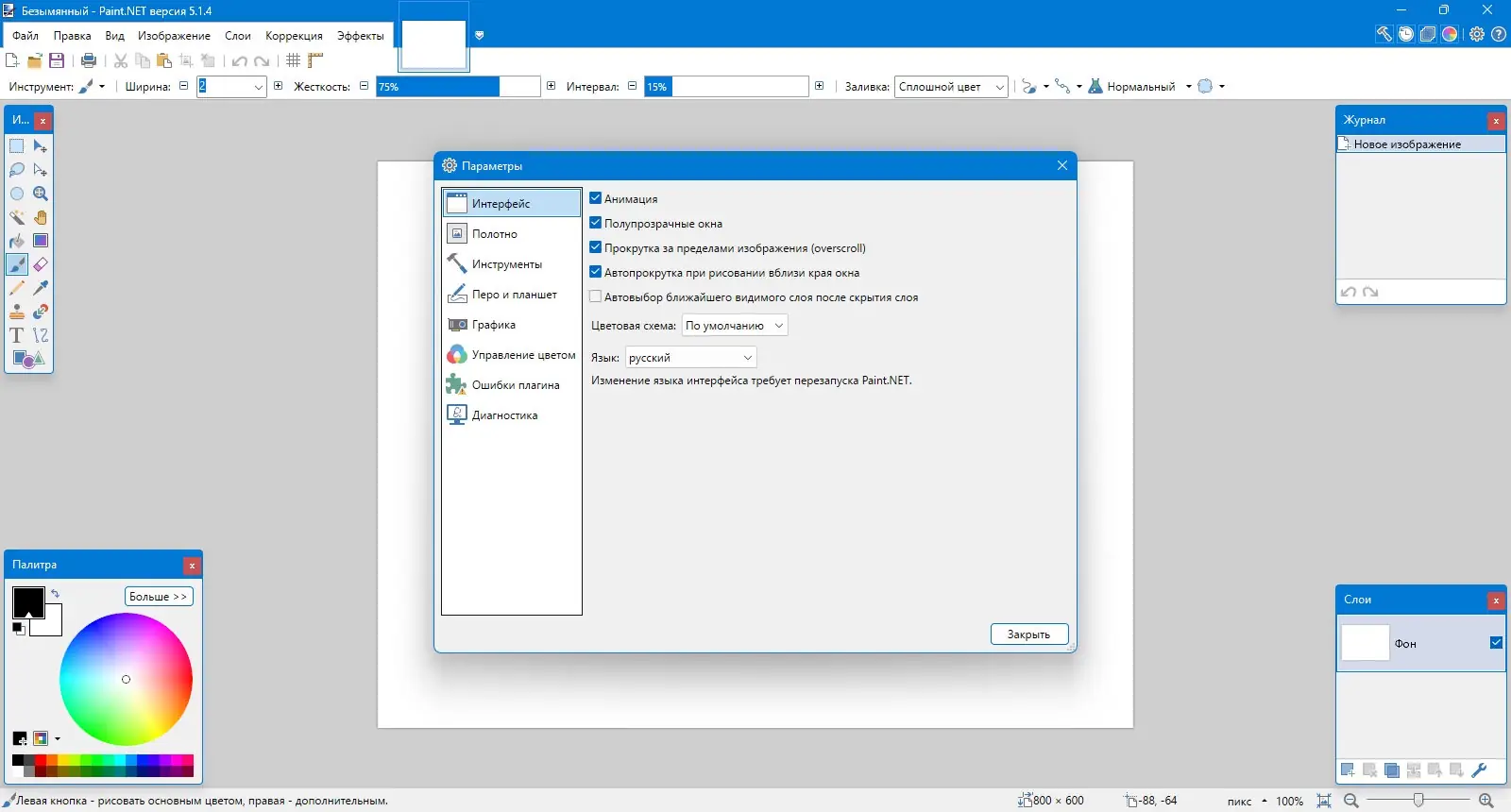Choose the Zoom tool in toolbox

(x=41, y=194)
